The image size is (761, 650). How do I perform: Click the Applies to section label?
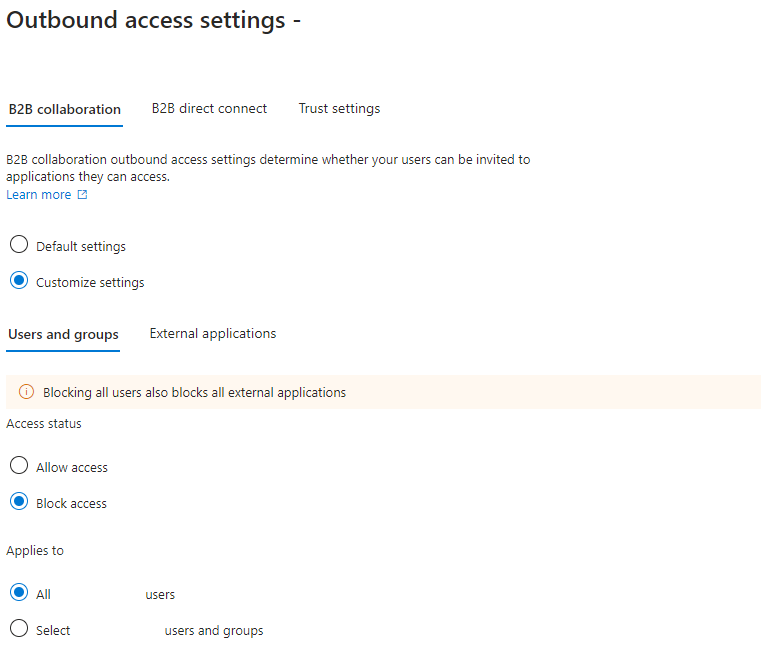35,551
